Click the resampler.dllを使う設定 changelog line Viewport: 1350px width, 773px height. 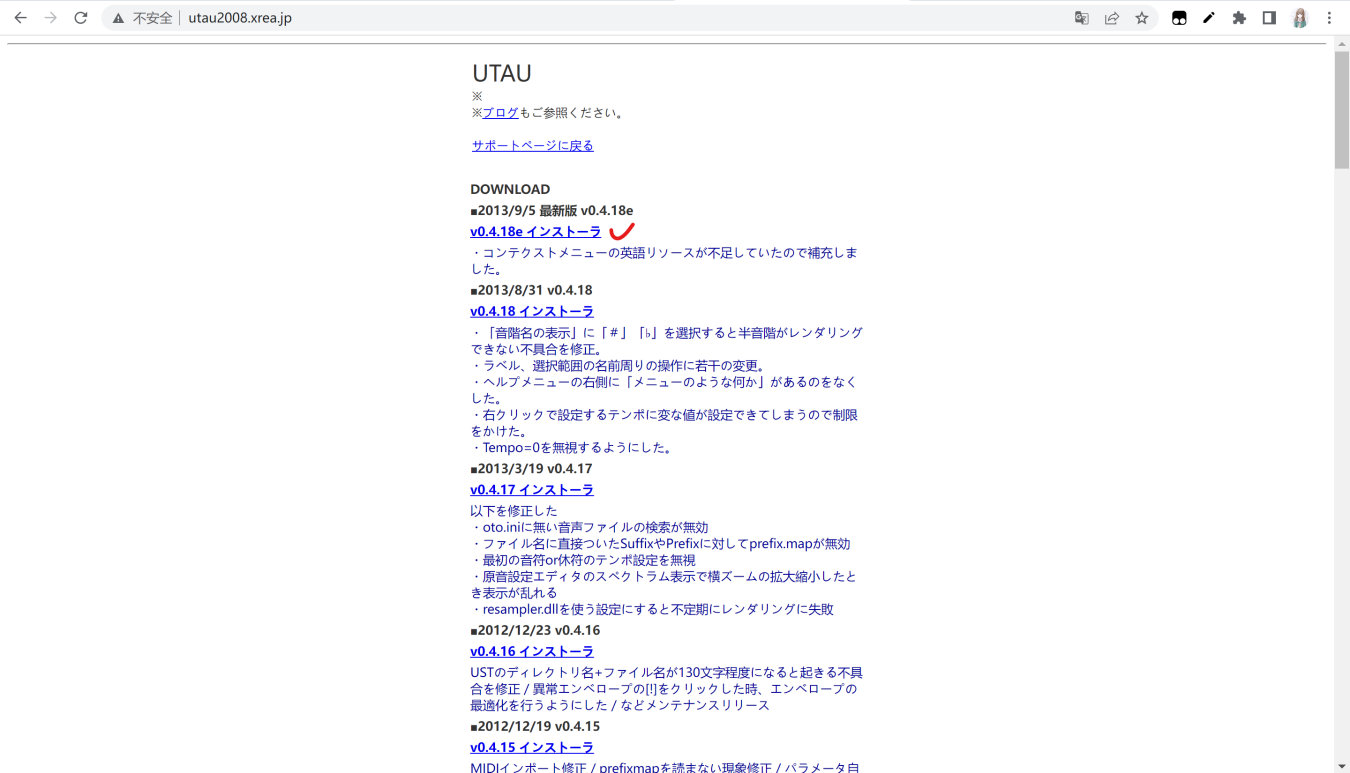click(x=652, y=609)
